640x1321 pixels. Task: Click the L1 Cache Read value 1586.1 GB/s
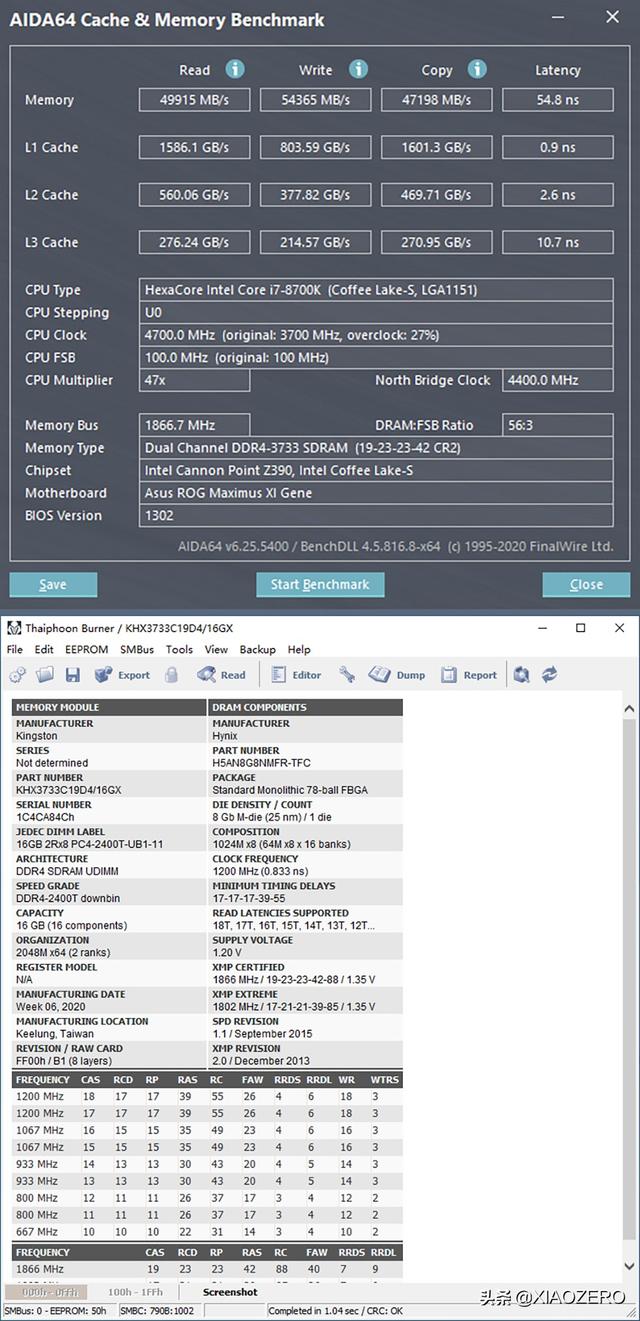(x=194, y=147)
